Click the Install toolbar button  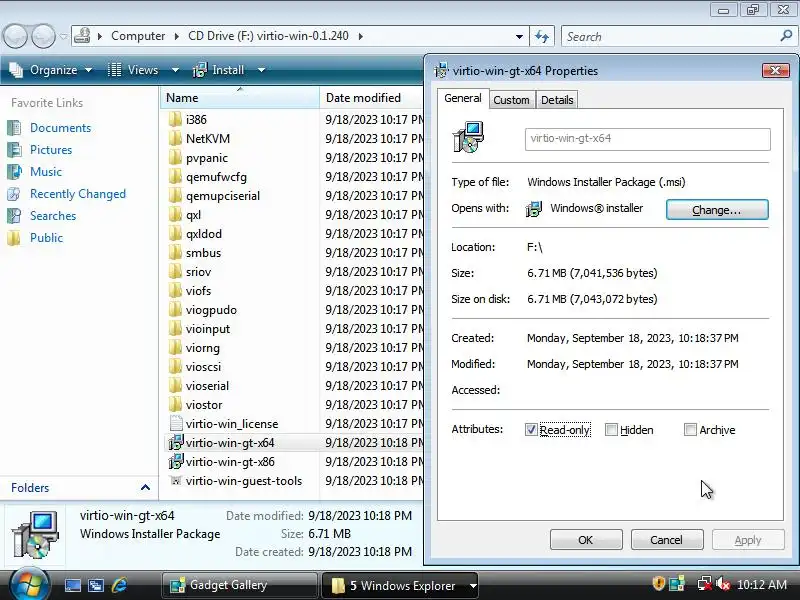pos(218,70)
